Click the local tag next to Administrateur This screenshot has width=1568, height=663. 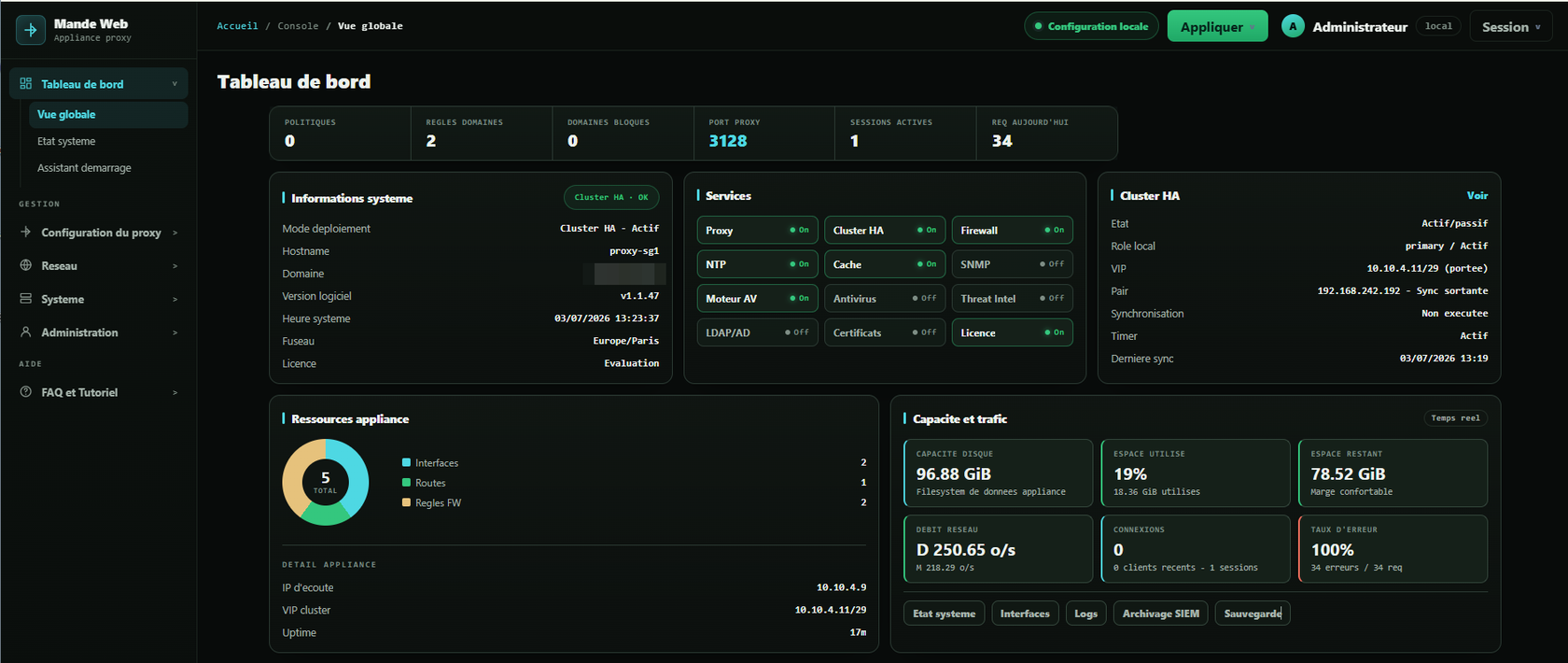[1438, 26]
